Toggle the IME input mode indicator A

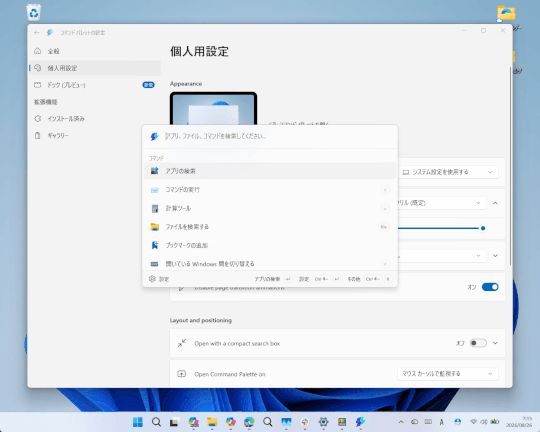442,422
